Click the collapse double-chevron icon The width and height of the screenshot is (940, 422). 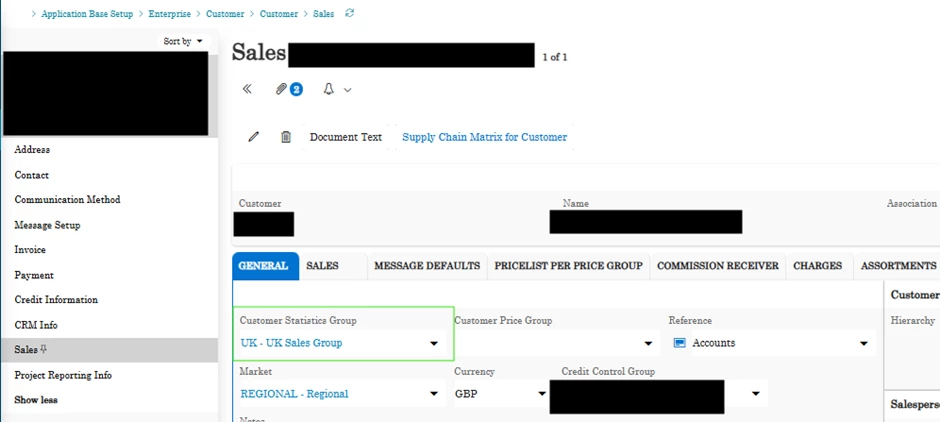coord(247,89)
